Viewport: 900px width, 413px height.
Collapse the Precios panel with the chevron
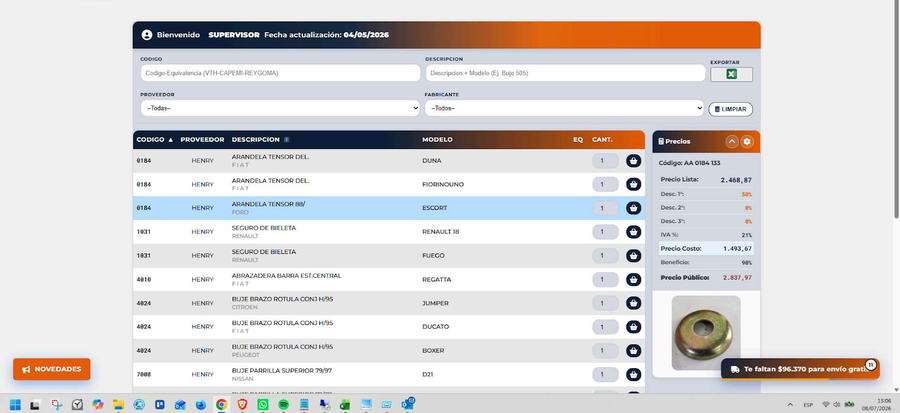pyautogui.click(x=732, y=142)
